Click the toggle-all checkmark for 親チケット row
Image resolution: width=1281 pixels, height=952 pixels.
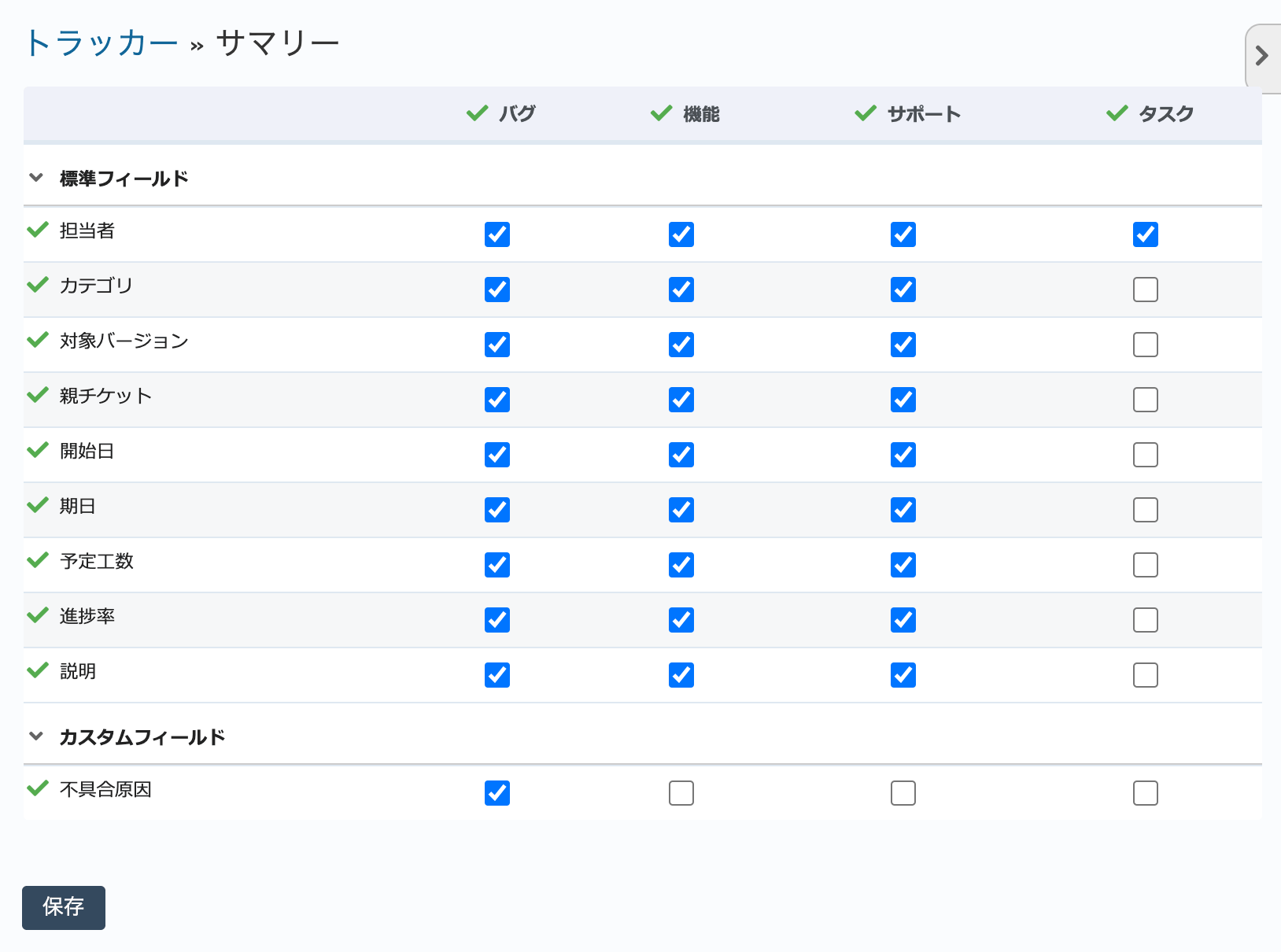38,395
